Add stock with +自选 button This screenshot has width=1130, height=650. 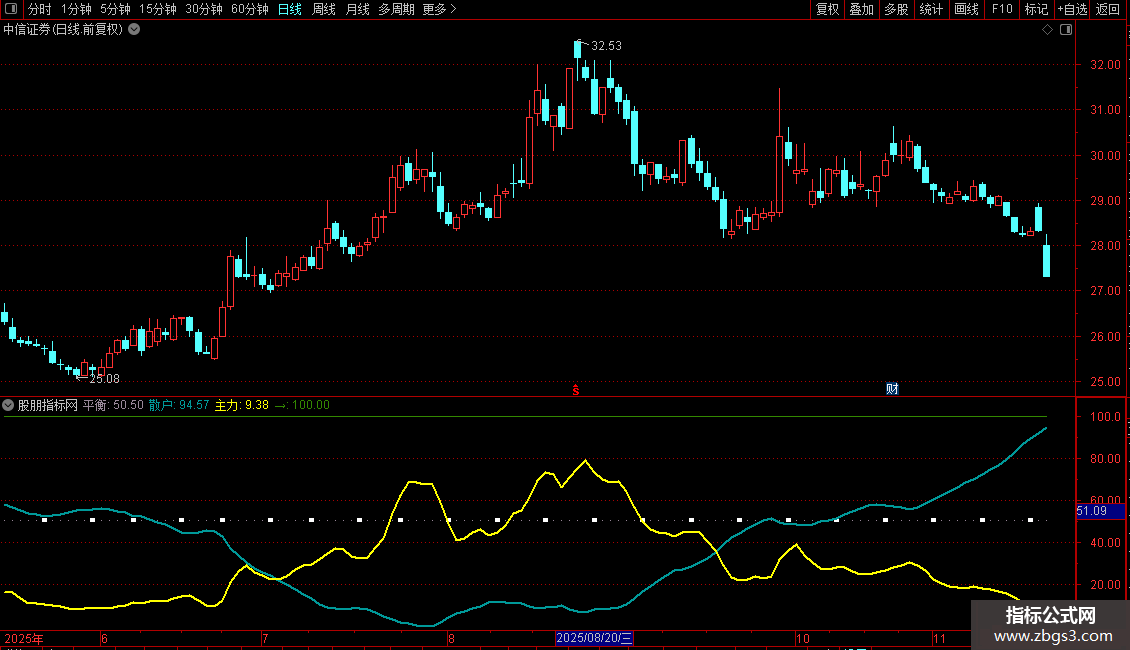pyautogui.click(x=1072, y=9)
